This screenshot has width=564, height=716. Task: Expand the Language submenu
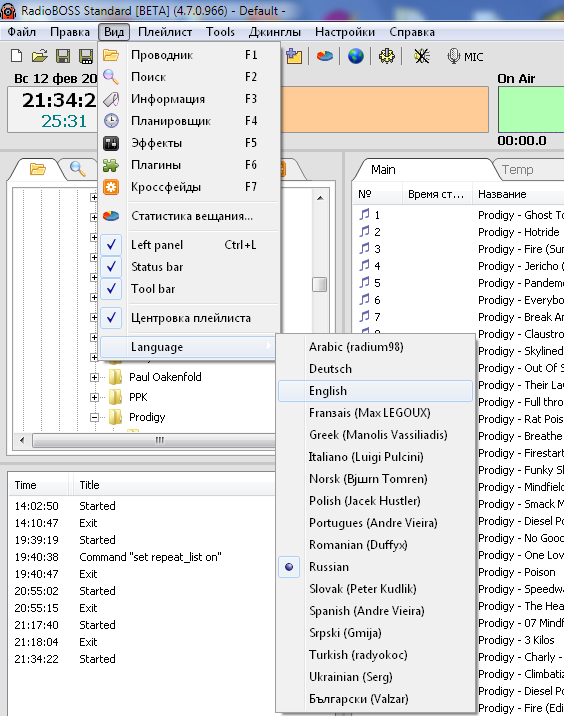189,347
